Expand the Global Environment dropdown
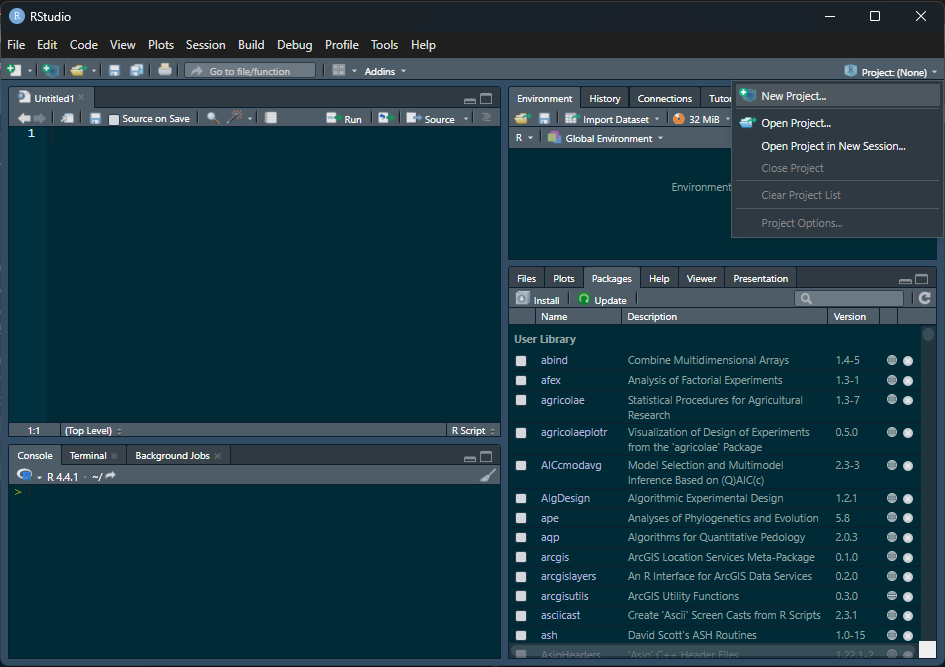This screenshot has width=945, height=667. click(606, 139)
